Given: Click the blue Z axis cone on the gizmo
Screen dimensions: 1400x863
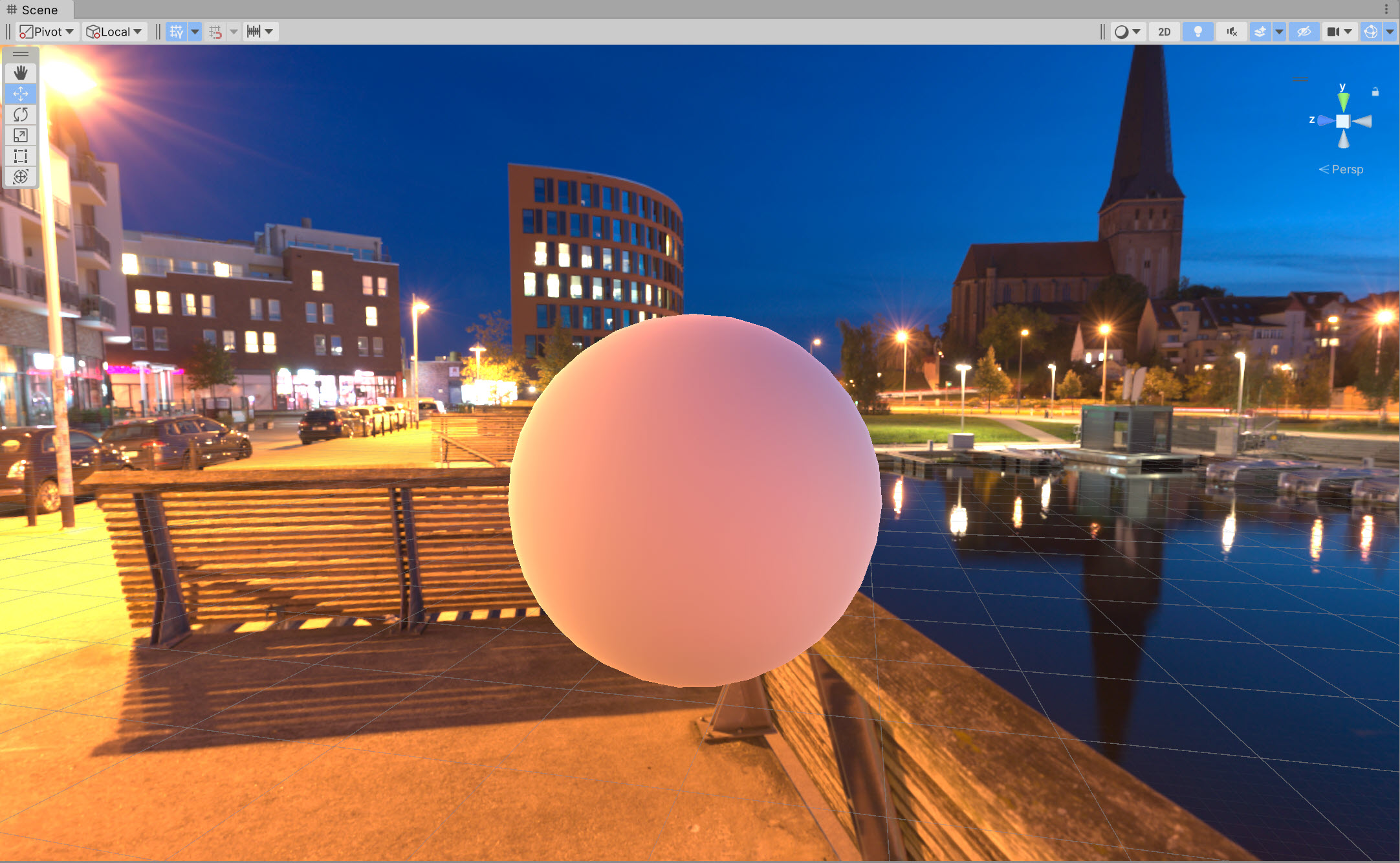Looking at the screenshot, I should [1326, 120].
